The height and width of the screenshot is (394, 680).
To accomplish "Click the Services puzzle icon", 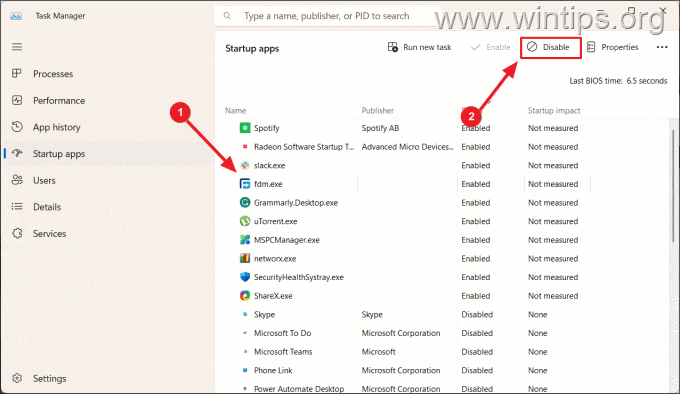I will pos(17,234).
